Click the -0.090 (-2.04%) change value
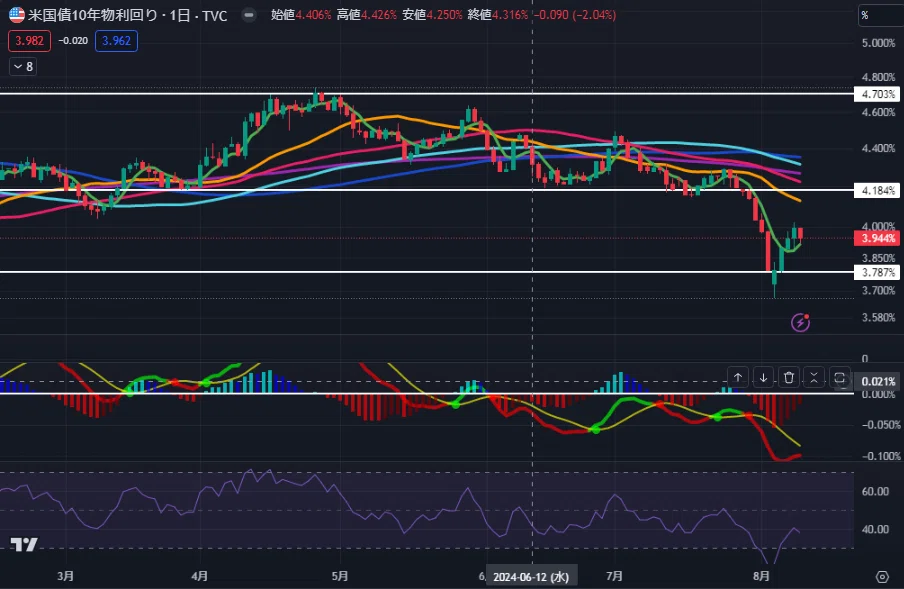Viewport: 904px width, 589px height. (x=575, y=15)
